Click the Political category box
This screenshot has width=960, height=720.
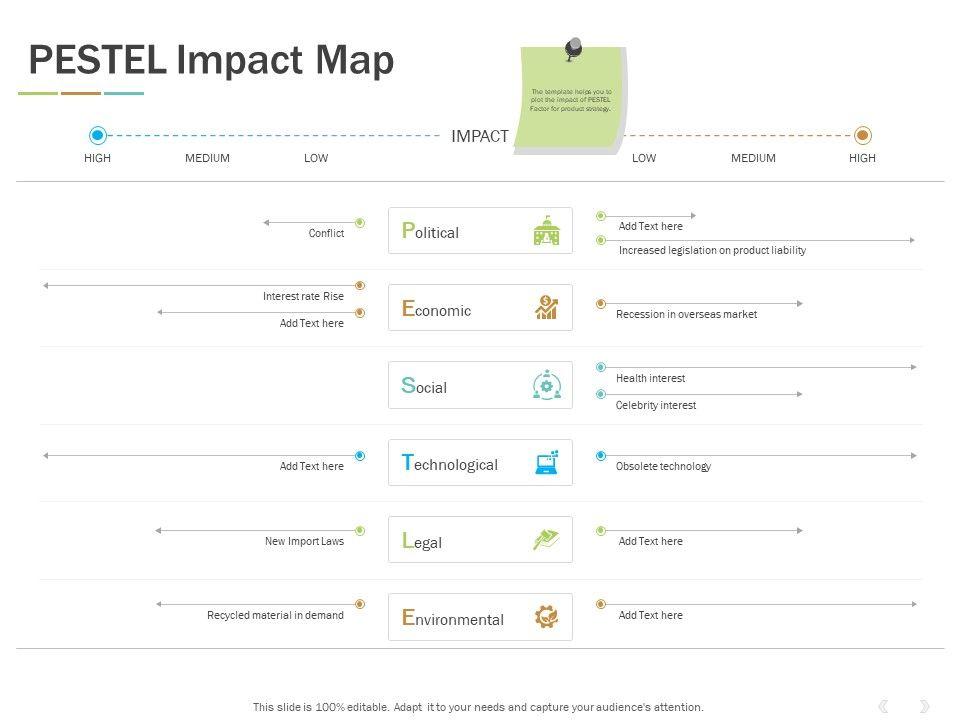coord(480,231)
